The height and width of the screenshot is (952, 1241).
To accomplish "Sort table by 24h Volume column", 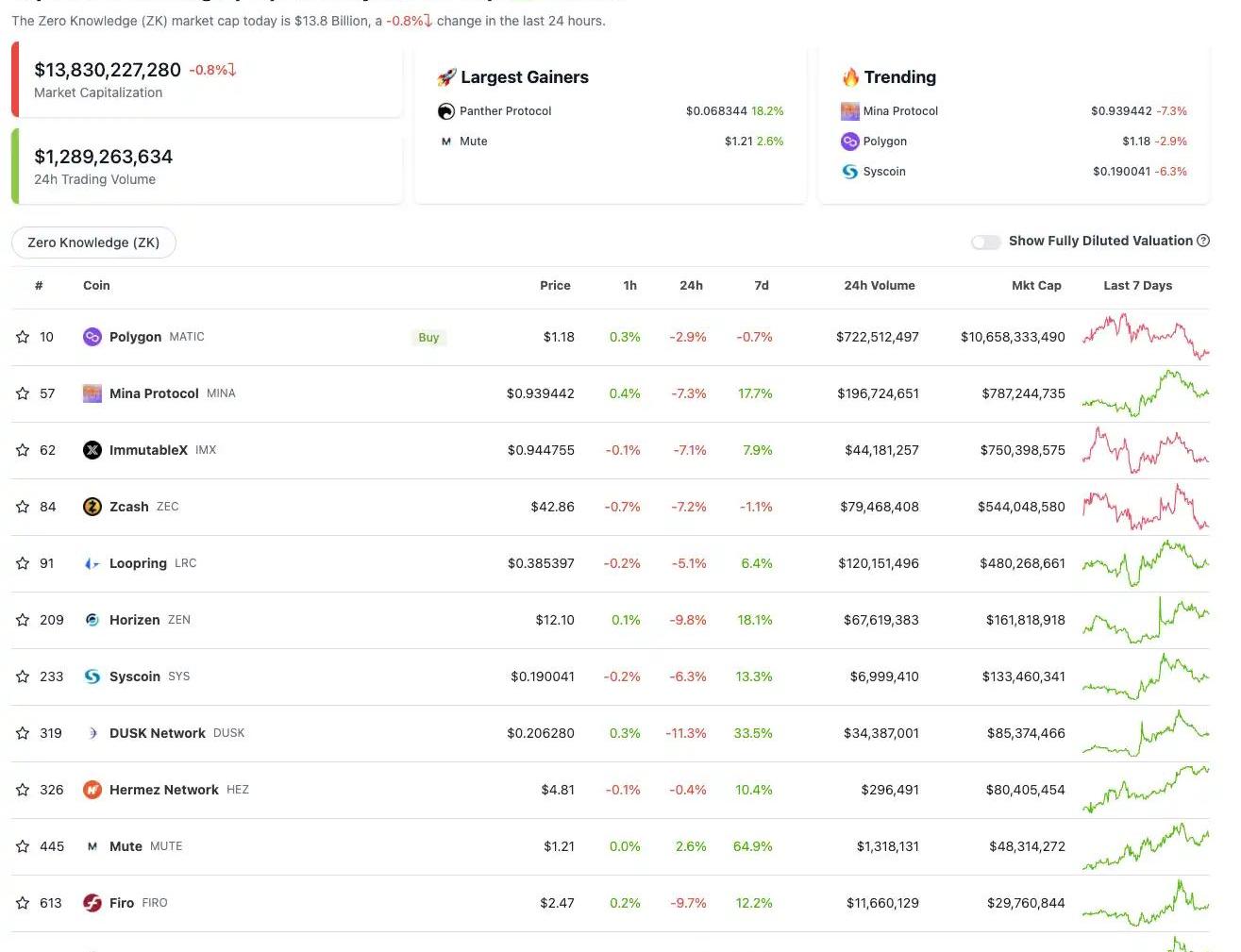I will click(879, 286).
